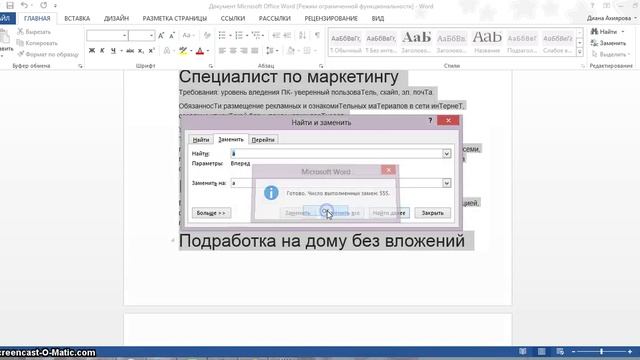The height and width of the screenshot is (360, 640).
Task: Click the Line Spacing icon
Action: [x=270, y=51]
